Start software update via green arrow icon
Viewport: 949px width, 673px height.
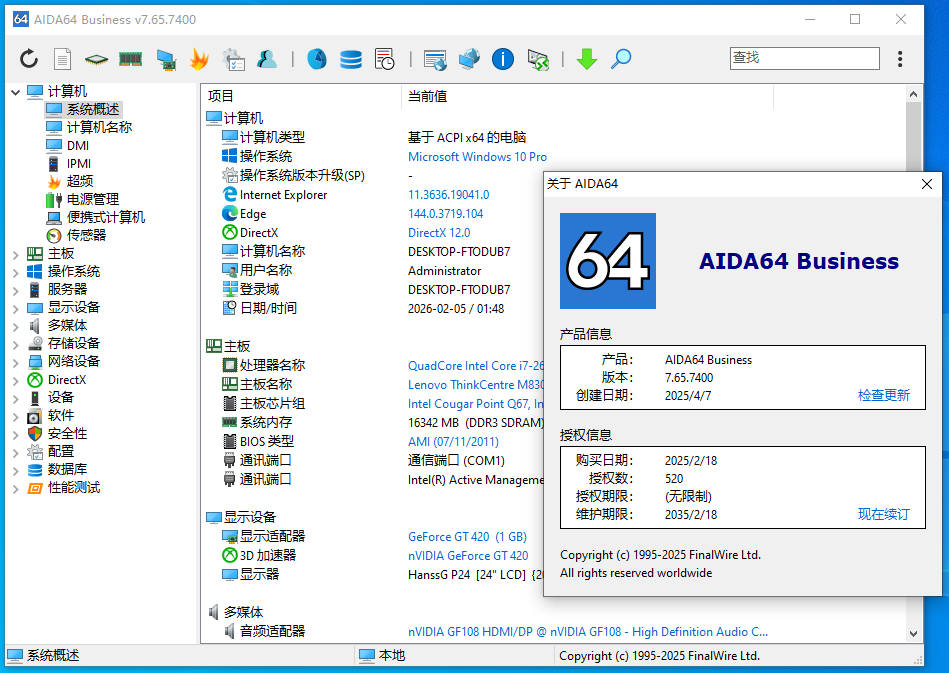point(587,59)
